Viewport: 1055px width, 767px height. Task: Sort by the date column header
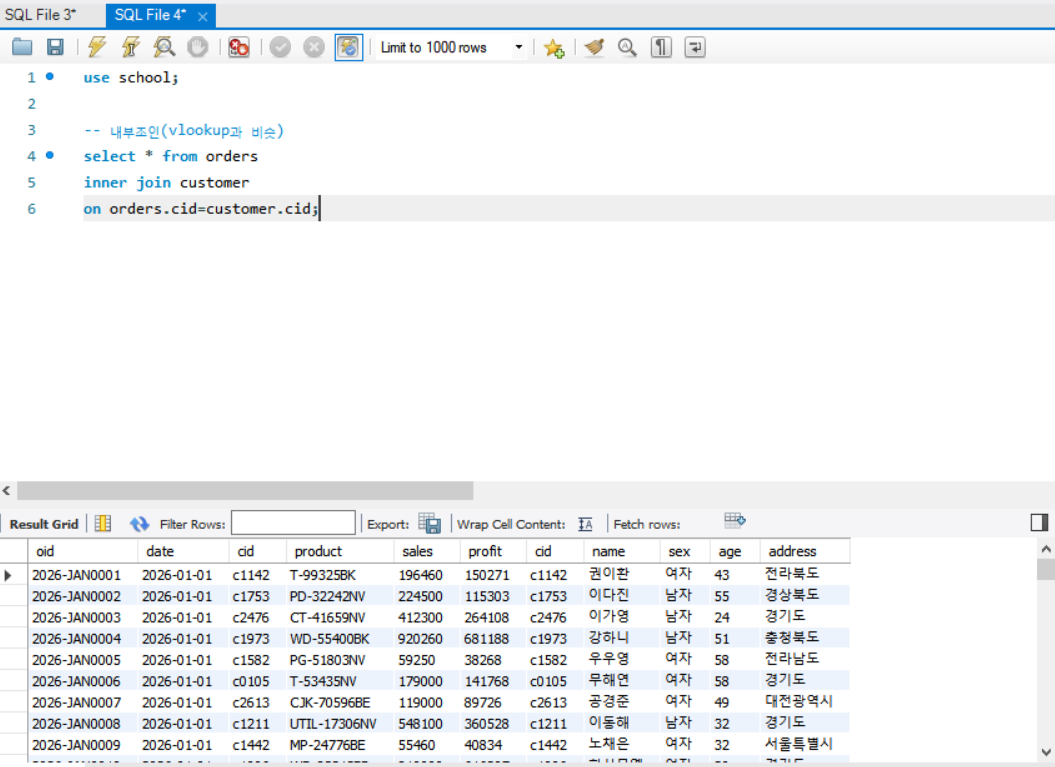[x=183, y=551]
